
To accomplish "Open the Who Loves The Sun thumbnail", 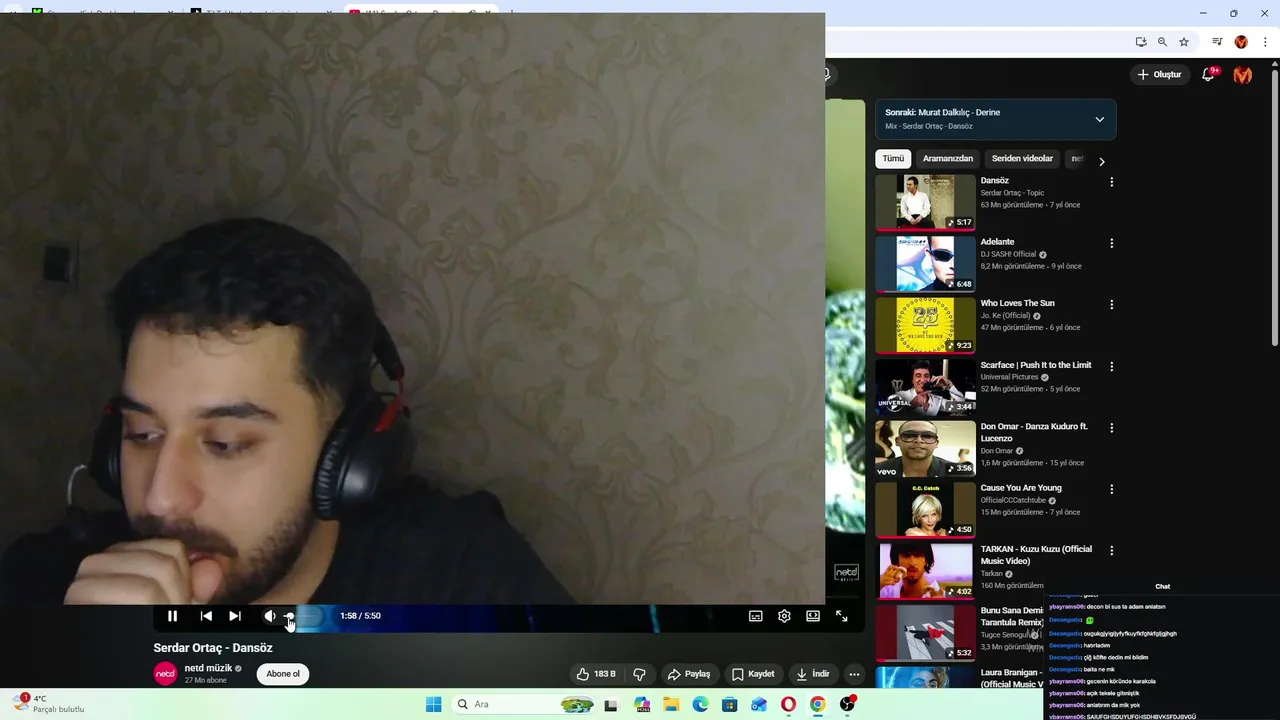I will click(x=925, y=325).
